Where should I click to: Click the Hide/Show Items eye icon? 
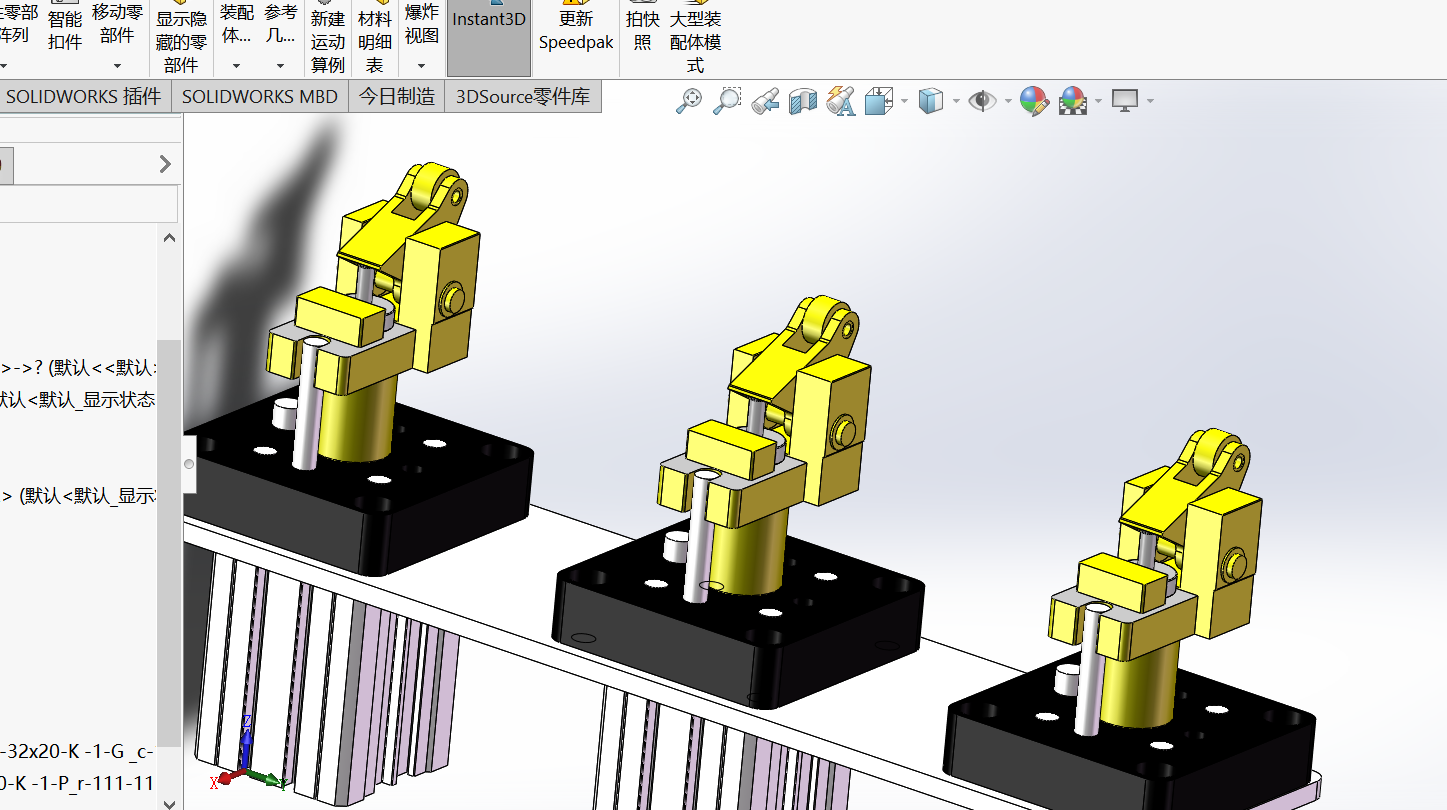click(983, 101)
